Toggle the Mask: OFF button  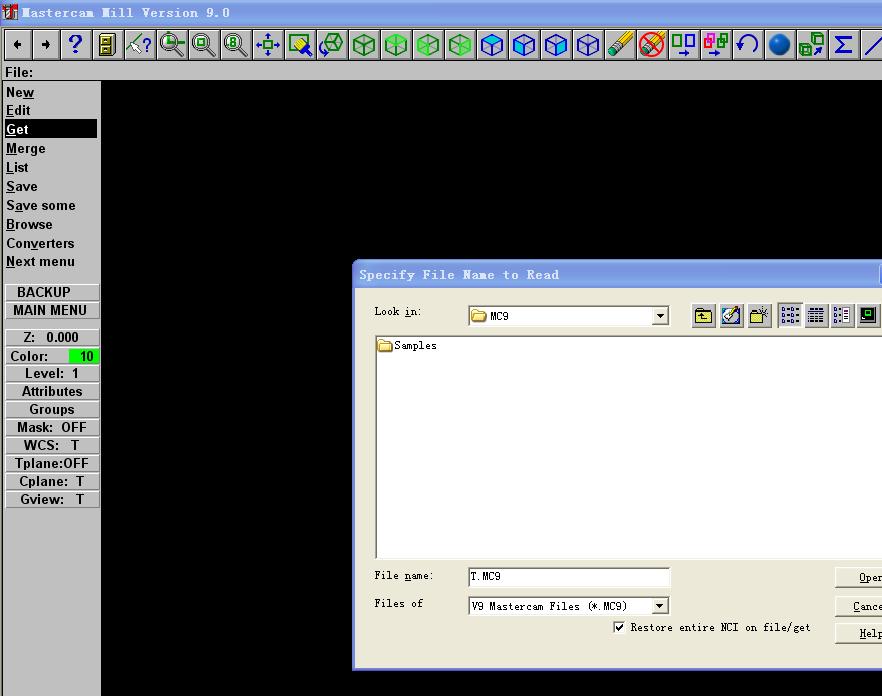coord(52,427)
